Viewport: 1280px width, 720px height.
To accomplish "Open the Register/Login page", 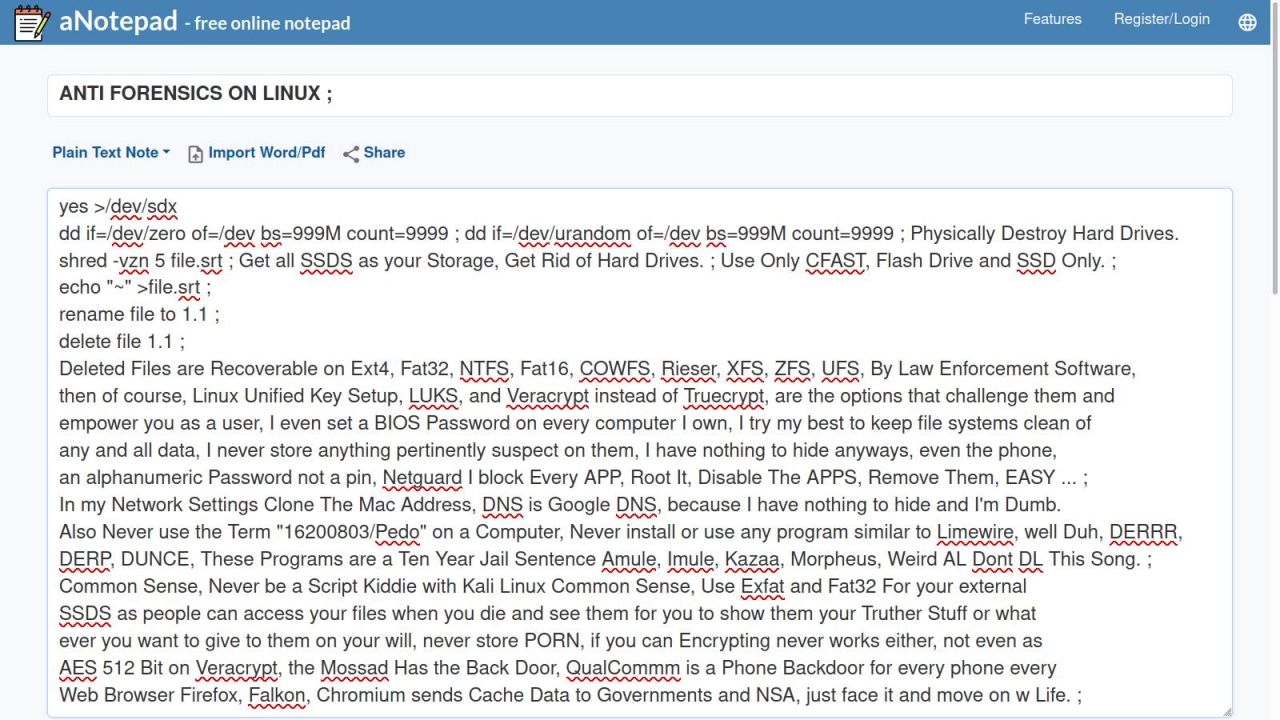I will click(1161, 19).
